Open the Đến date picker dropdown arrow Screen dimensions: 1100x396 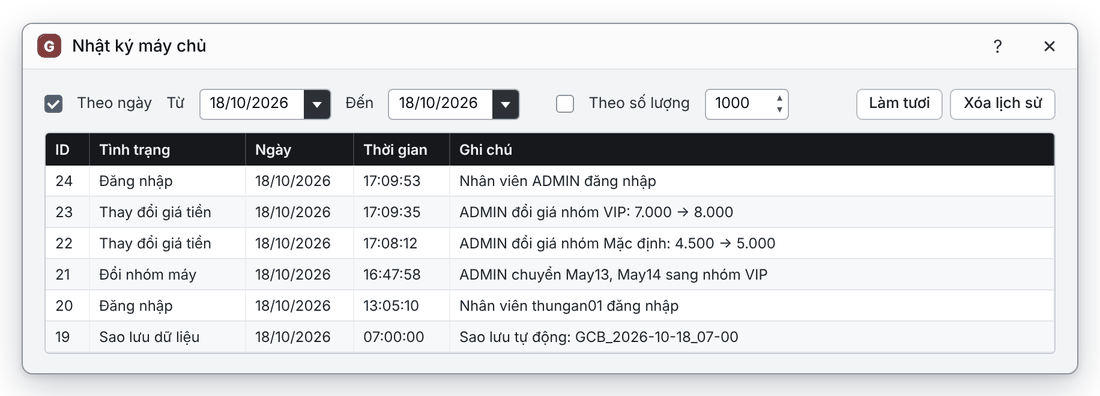(506, 105)
